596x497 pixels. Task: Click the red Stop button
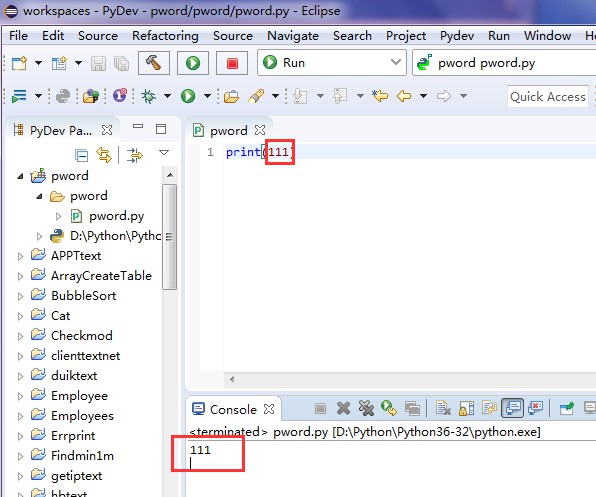(x=232, y=63)
